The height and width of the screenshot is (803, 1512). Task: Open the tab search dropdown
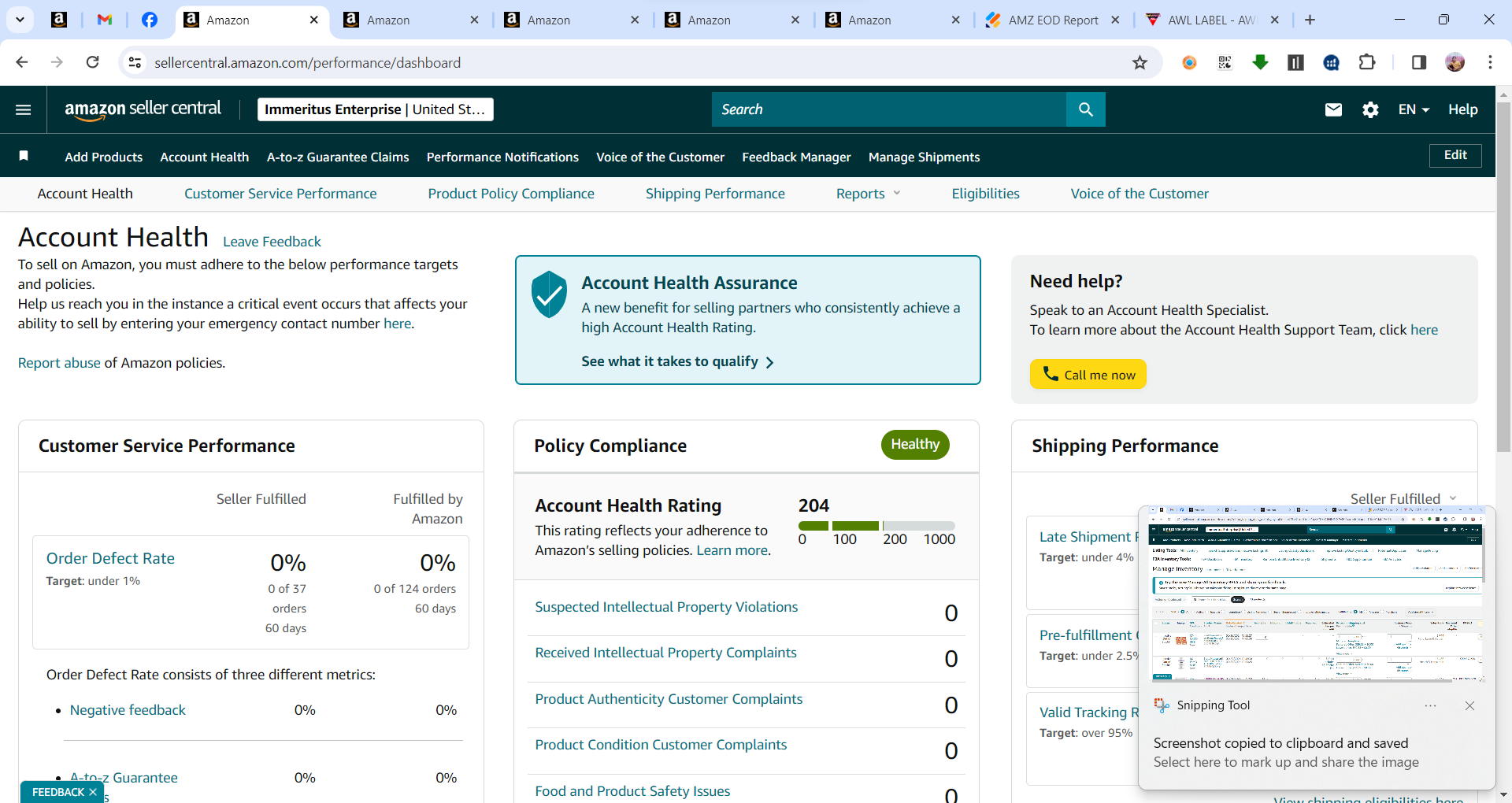pyautogui.click(x=20, y=20)
